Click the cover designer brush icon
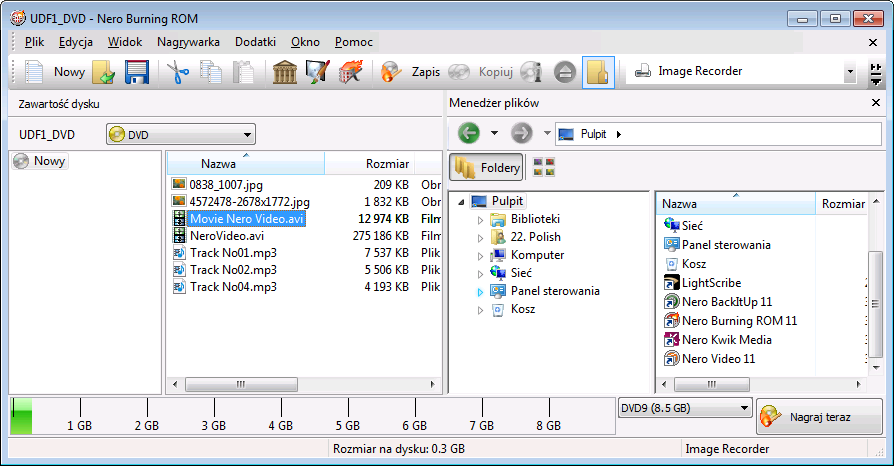This screenshot has width=894, height=466. (x=318, y=72)
